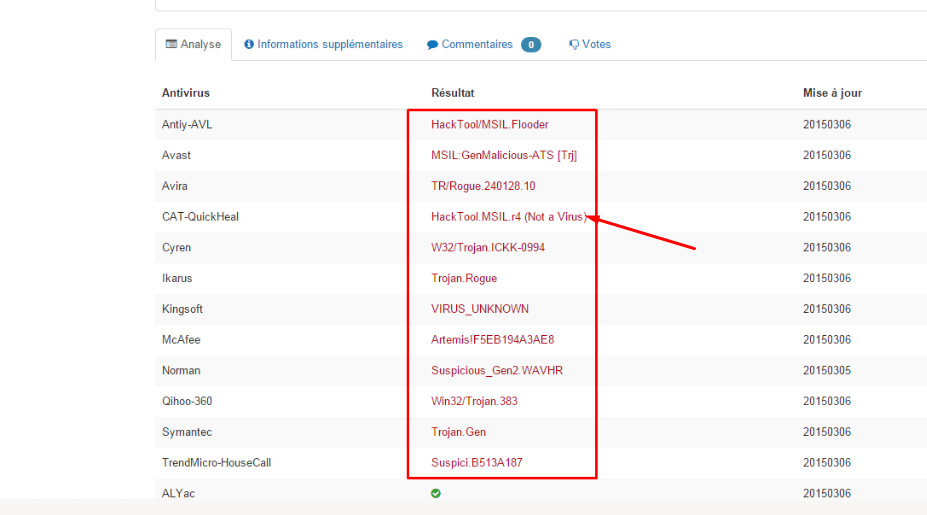
Task: Click the update date in Symantec row
Action: pyautogui.click(x=826, y=432)
